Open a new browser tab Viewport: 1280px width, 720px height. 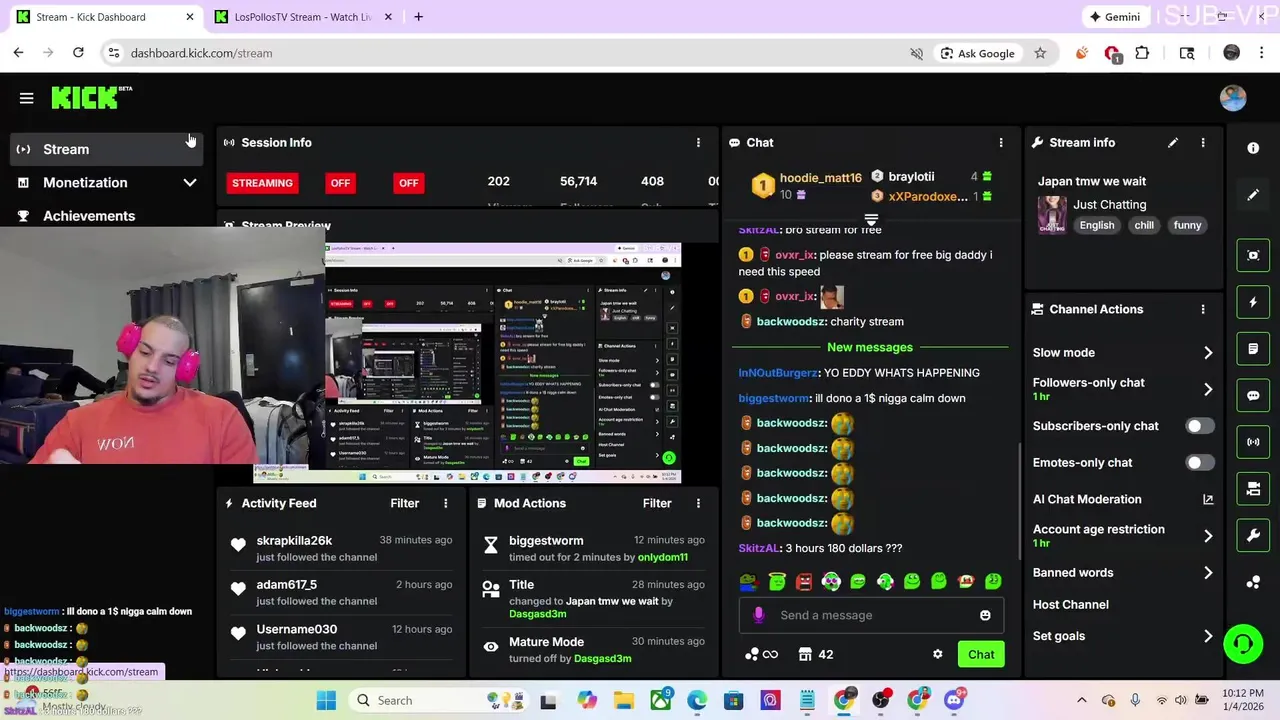(x=418, y=17)
